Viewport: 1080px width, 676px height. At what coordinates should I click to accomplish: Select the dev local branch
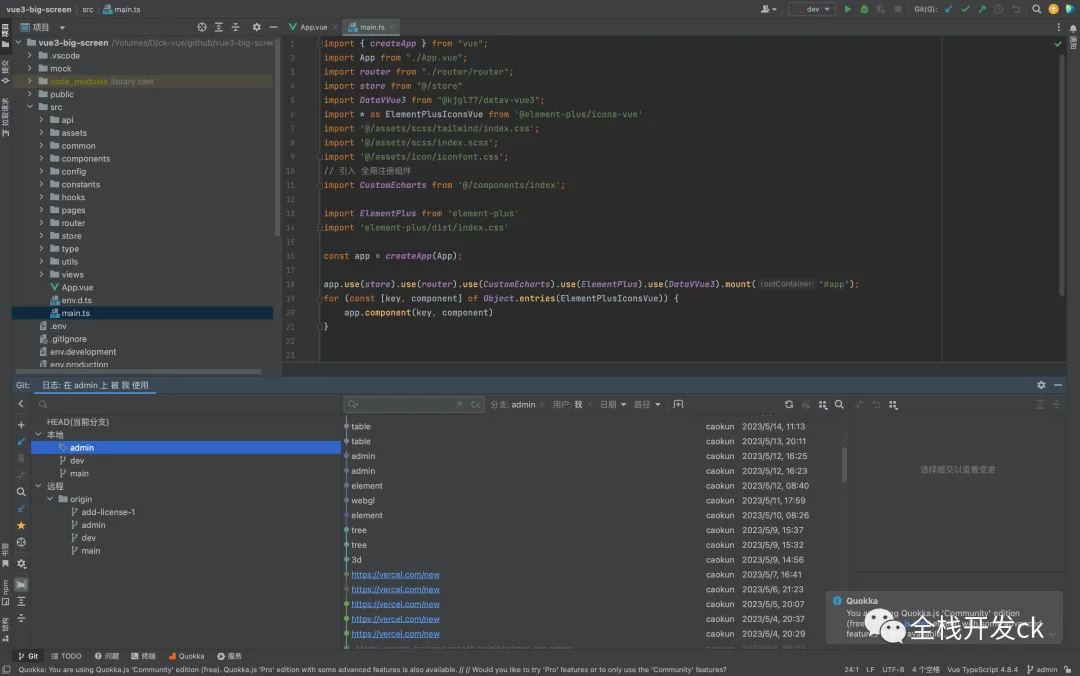77,461
